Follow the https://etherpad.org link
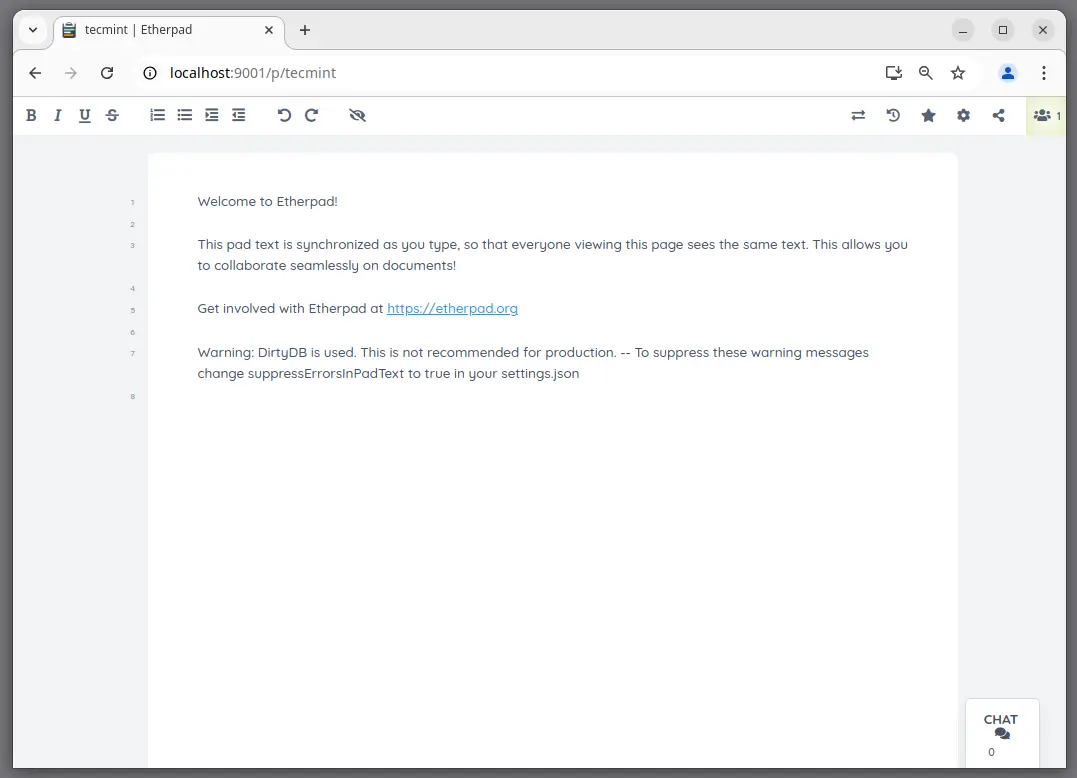This screenshot has width=1077, height=778. click(x=452, y=309)
